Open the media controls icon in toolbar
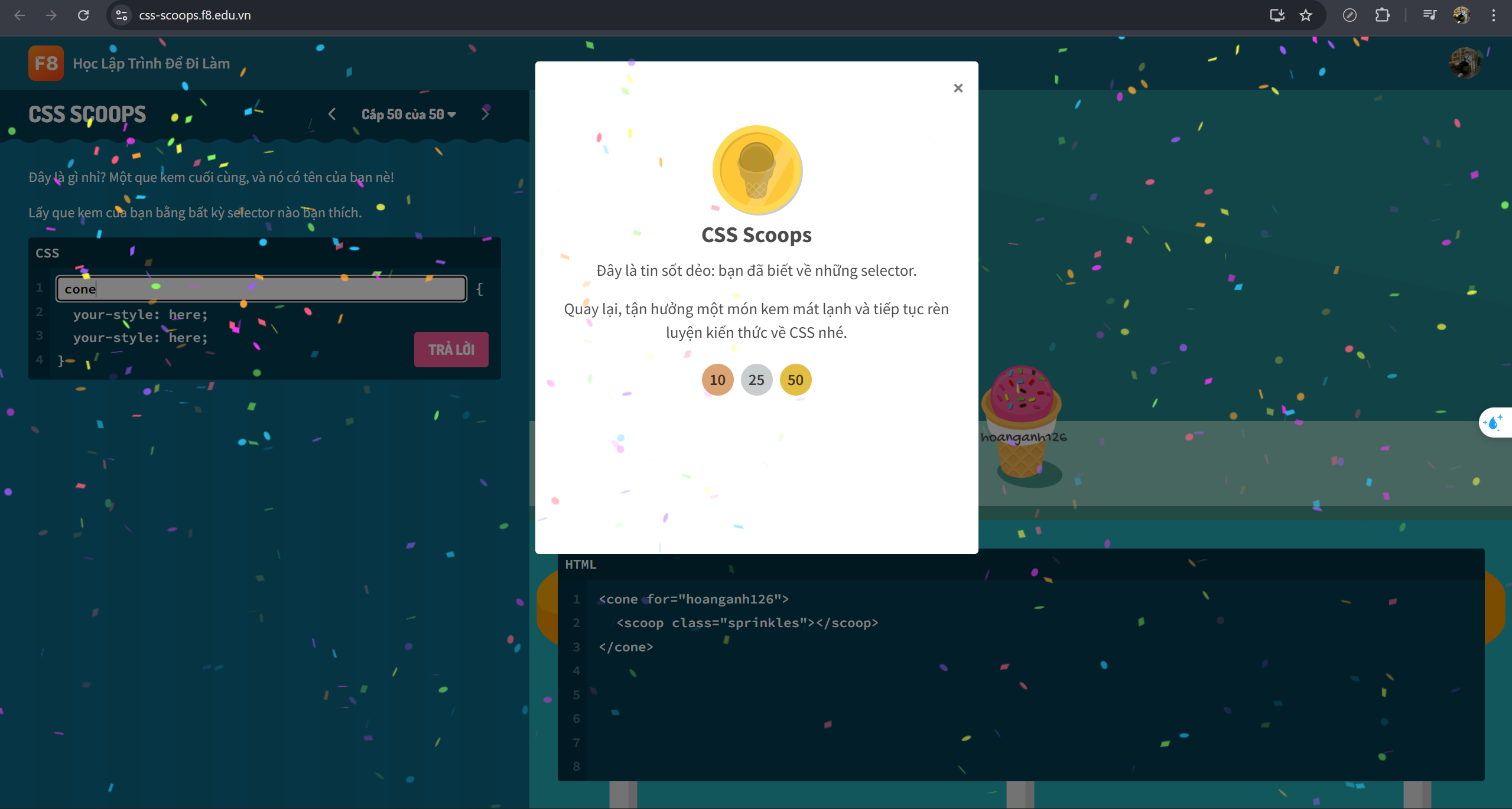The width and height of the screenshot is (1512, 809). pyautogui.click(x=1430, y=15)
